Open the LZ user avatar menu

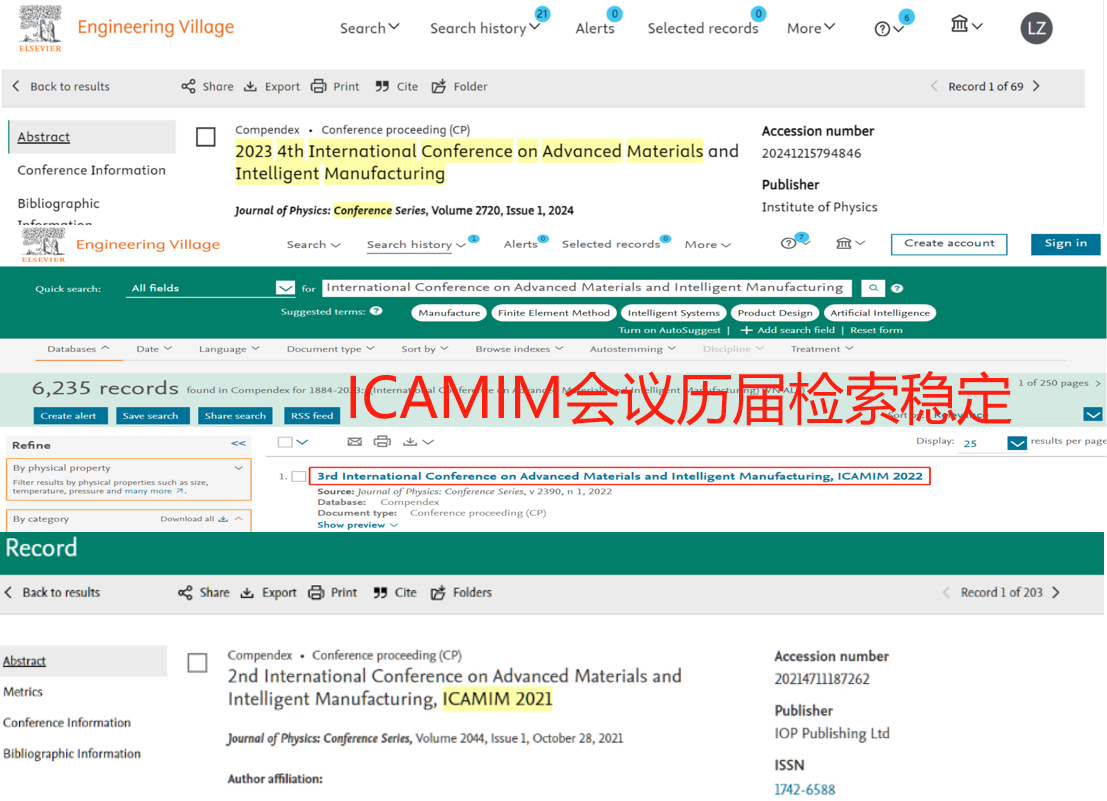click(x=1036, y=28)
